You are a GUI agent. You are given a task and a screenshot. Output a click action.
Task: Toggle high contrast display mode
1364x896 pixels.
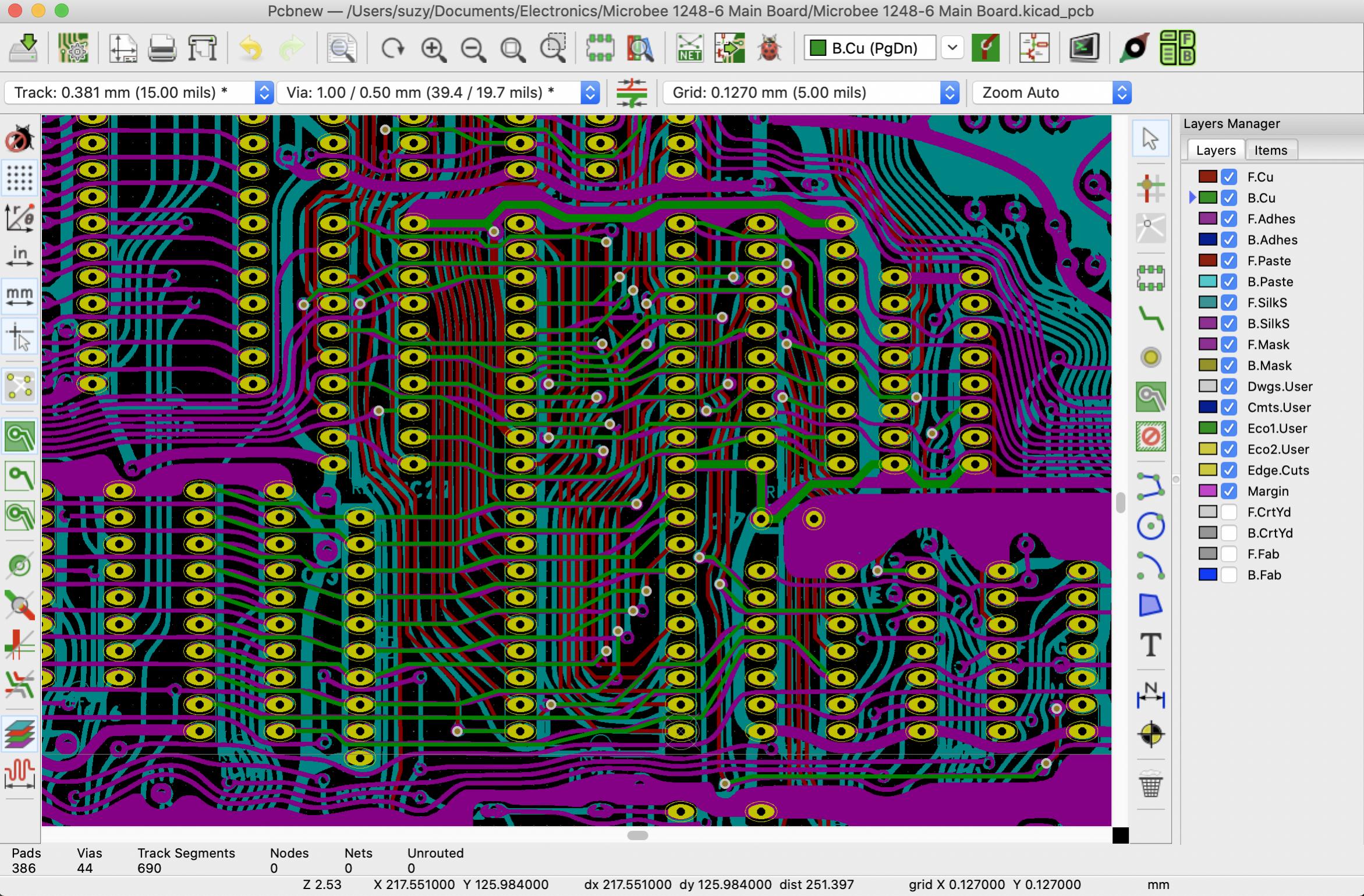coord(20,734)
